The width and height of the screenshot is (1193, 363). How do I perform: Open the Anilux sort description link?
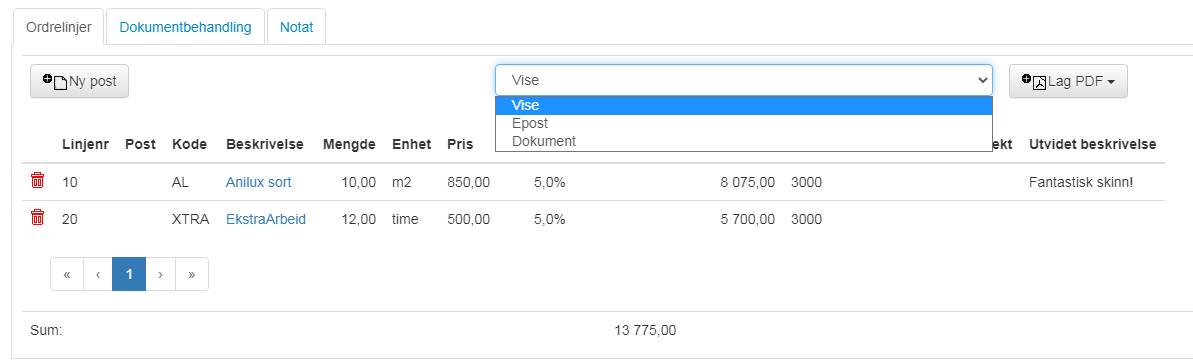(x=259, y=182)
